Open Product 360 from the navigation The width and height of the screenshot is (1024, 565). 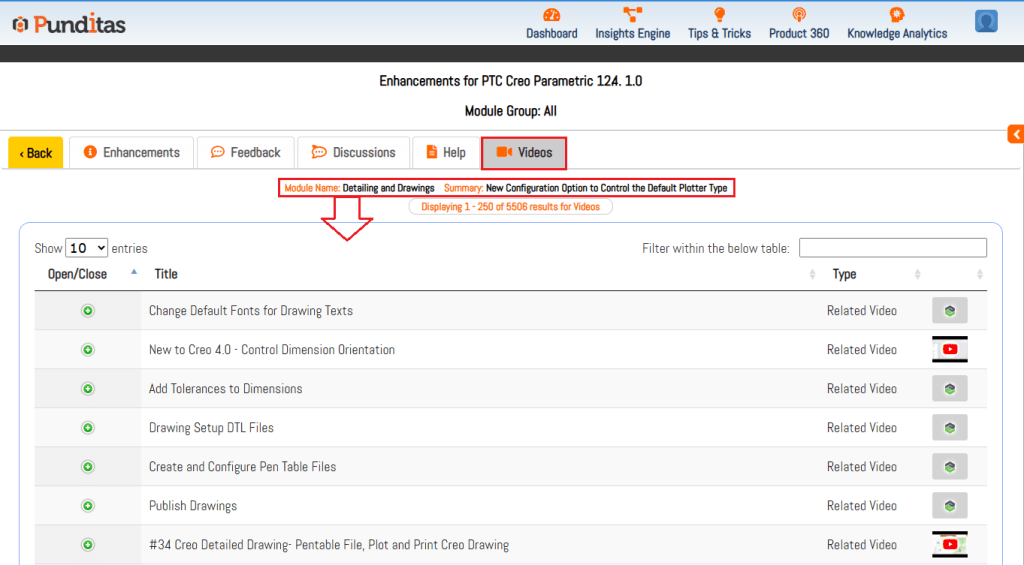click(798, 15)
